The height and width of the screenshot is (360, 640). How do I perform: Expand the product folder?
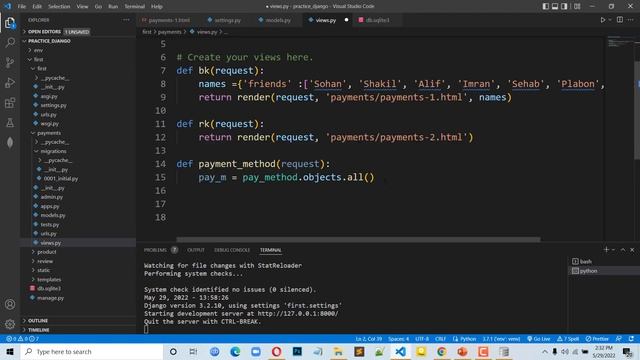click(78, 252)
